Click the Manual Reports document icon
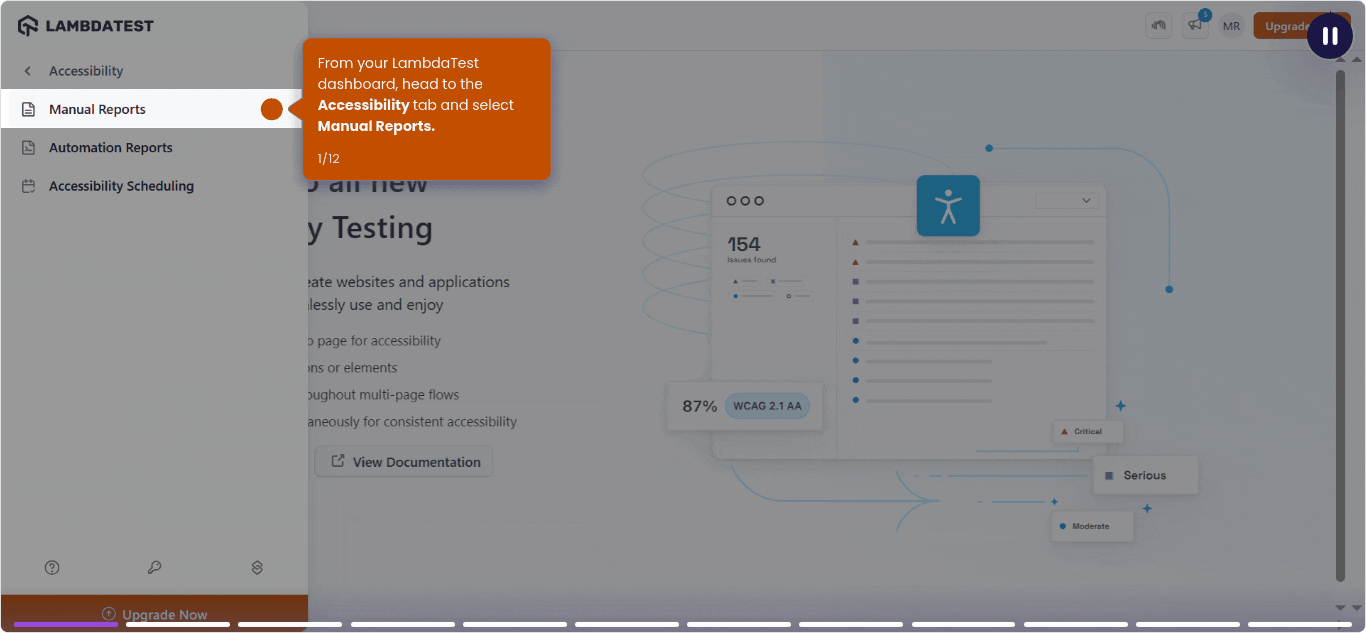 click(28, 109)
